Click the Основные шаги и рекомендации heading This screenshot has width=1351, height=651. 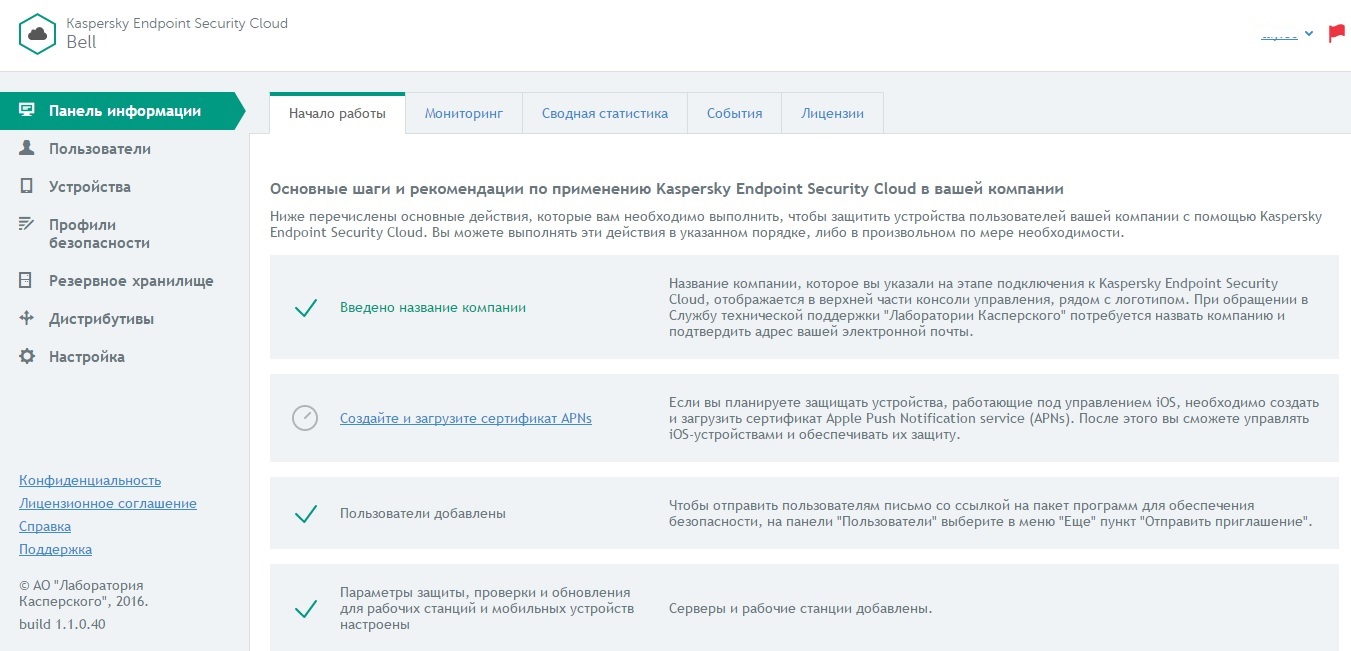(667, 188)
